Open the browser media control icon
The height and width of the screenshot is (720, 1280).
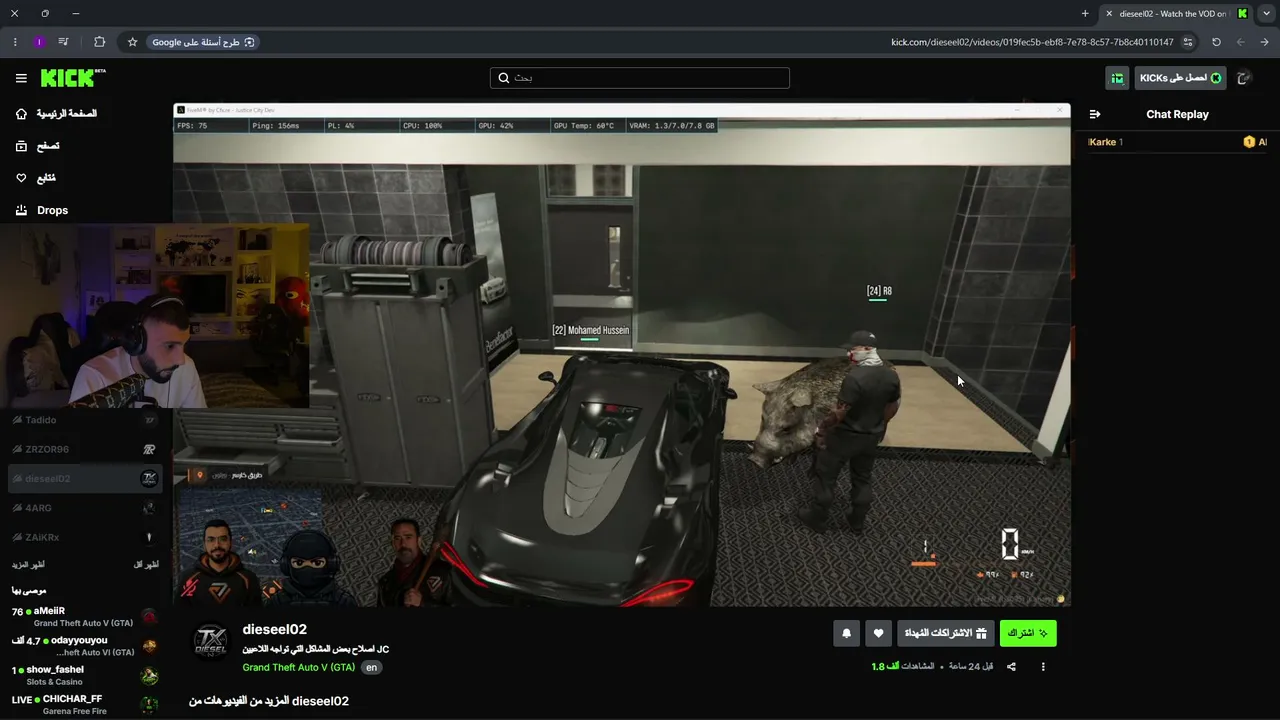tap(64, 42)
